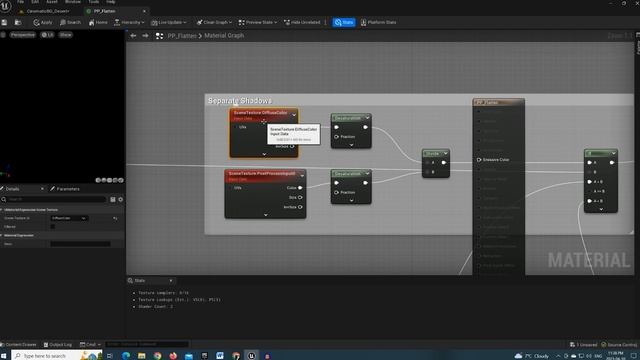Screen dimensions: 640x360
Task: Open the Window menu
Action: (73, 2)
